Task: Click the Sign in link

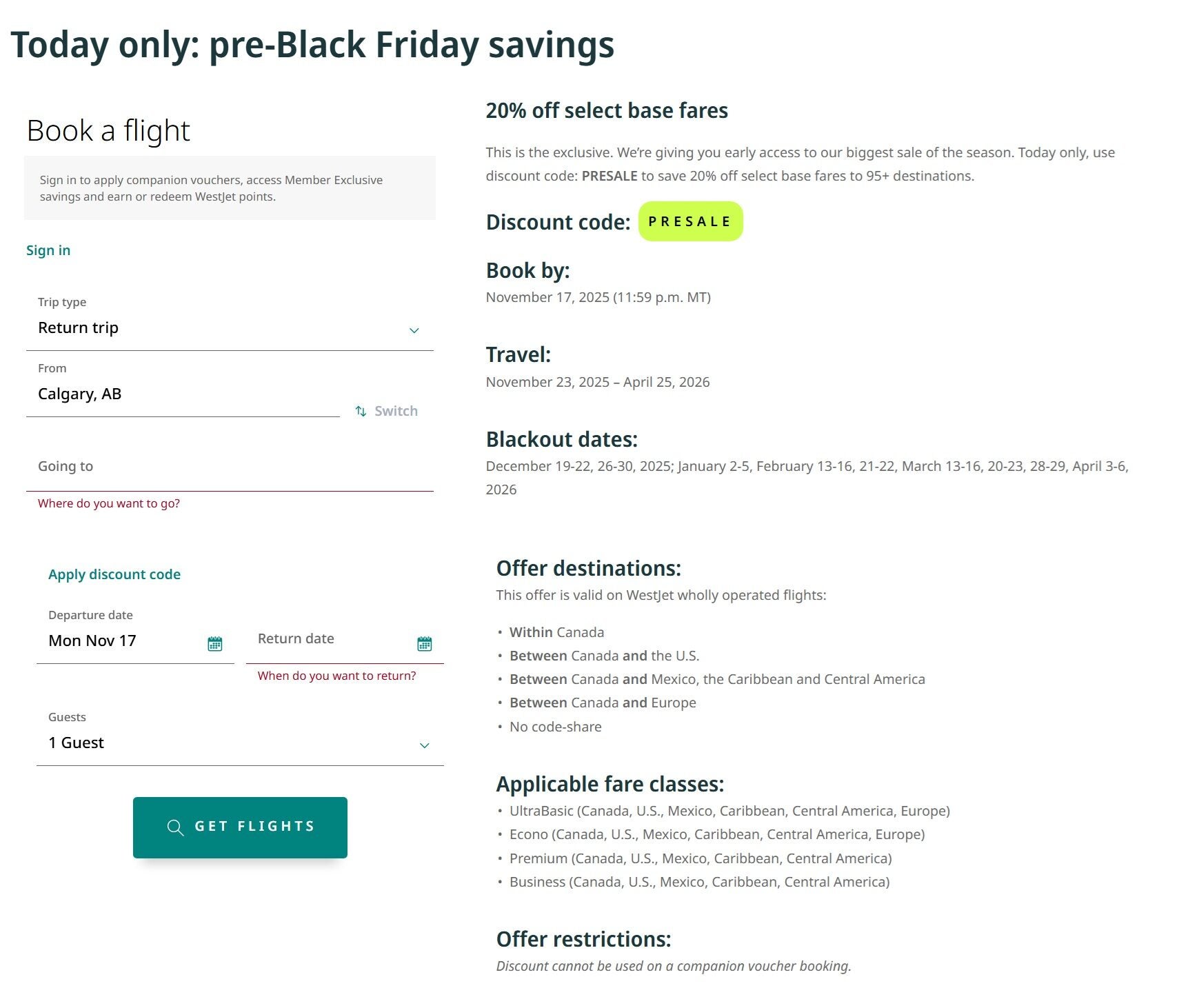Action: click(x=48, y=250)
